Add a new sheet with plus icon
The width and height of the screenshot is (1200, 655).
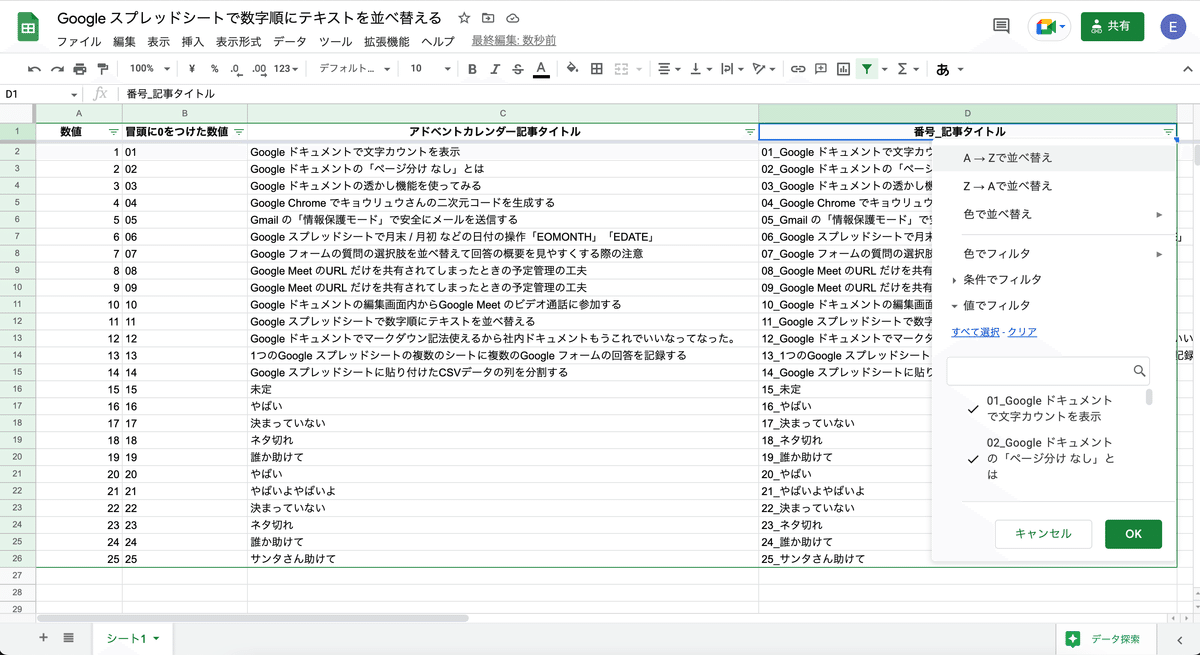[x=43, y=638]
